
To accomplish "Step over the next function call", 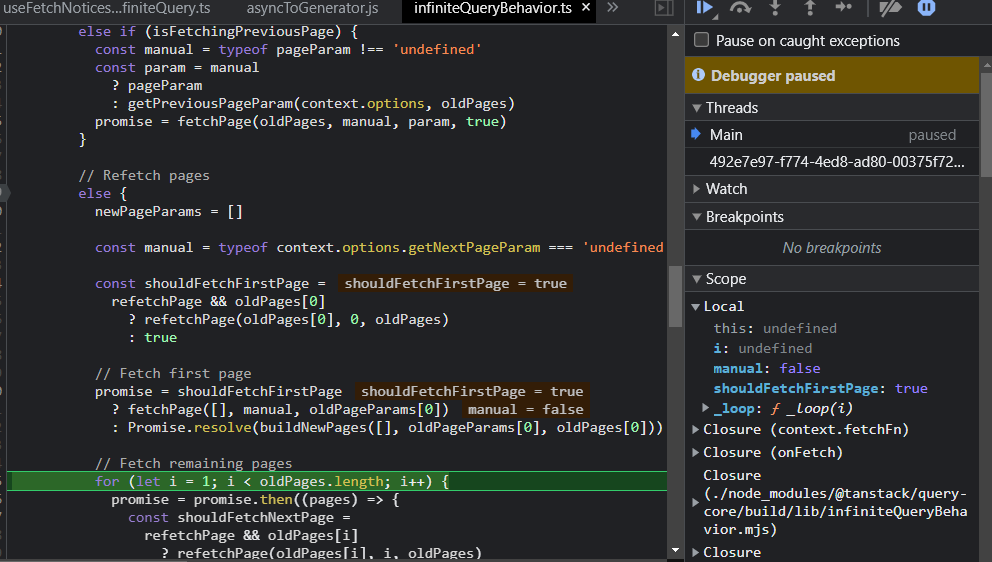I will tap(740, 7).
